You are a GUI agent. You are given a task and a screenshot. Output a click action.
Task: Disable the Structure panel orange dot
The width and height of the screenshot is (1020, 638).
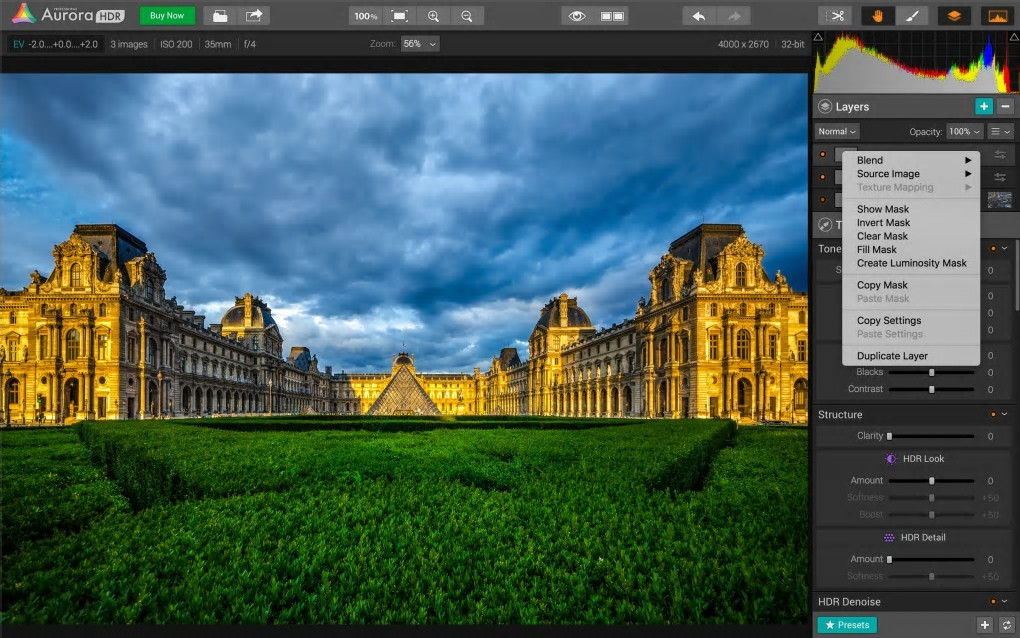993,414
